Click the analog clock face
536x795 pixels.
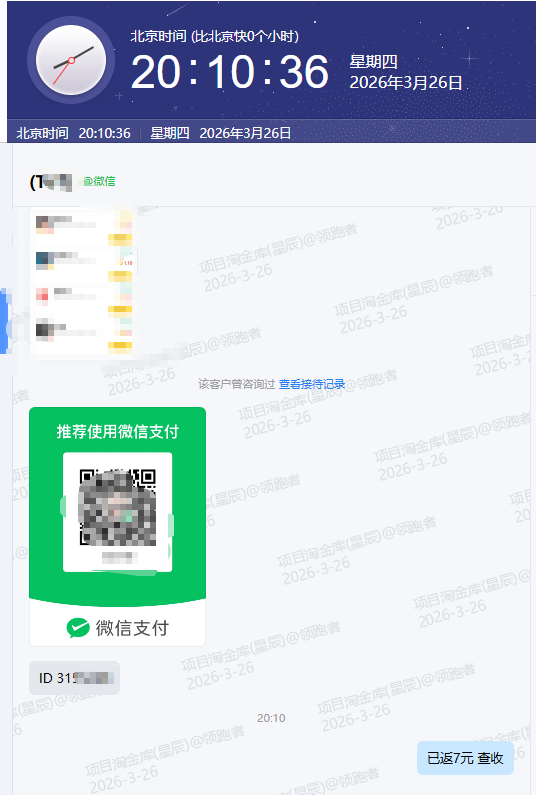[x=71, y=60]
